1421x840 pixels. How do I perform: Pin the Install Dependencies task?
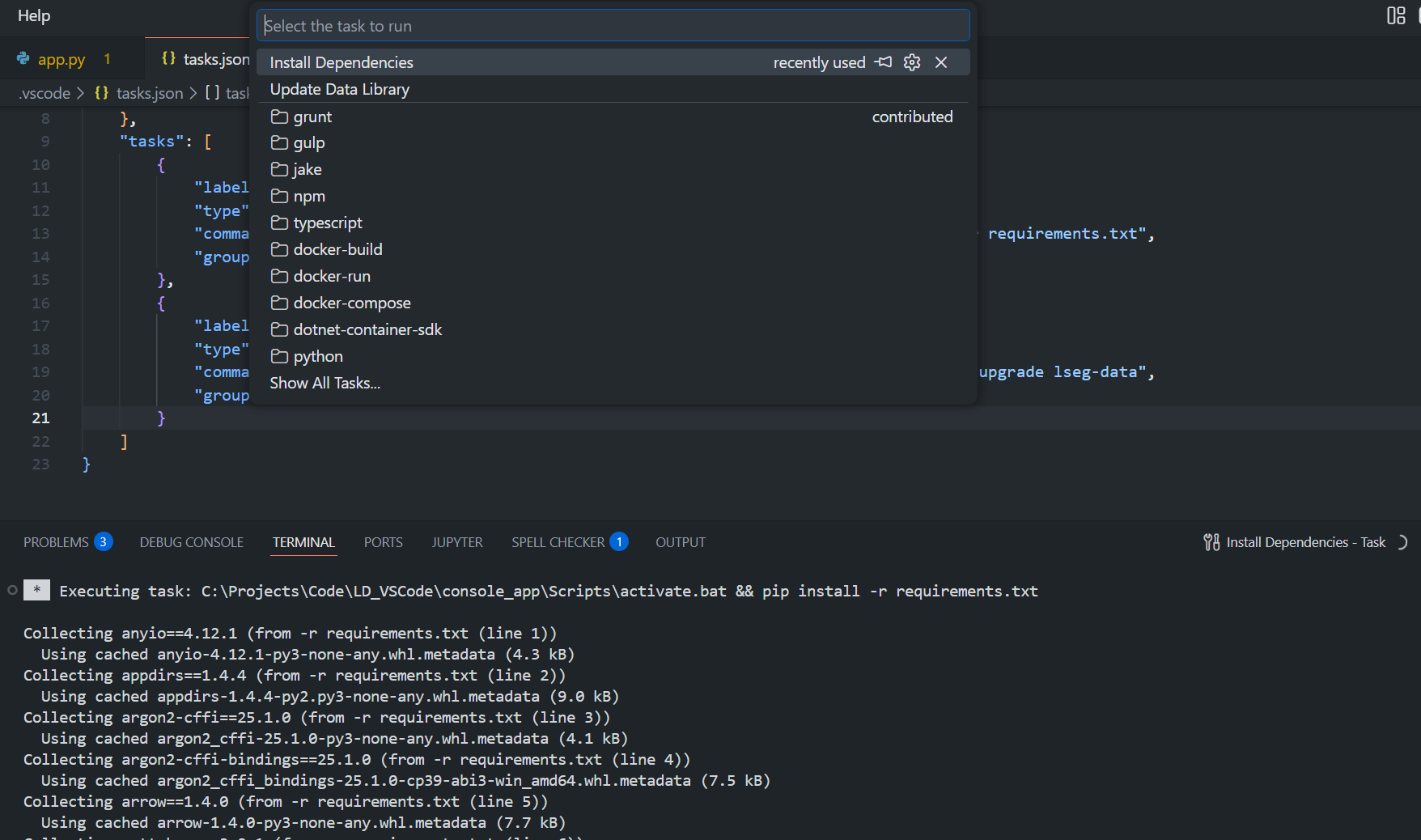tap(884, 62)
